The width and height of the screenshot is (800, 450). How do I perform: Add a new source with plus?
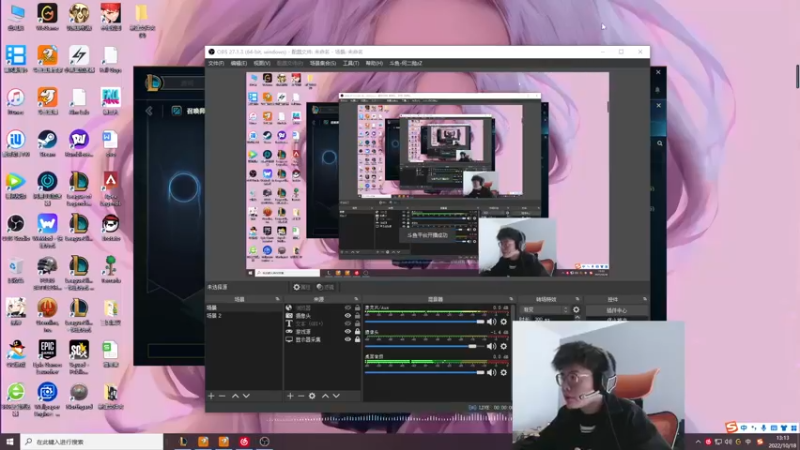[290, 396]
